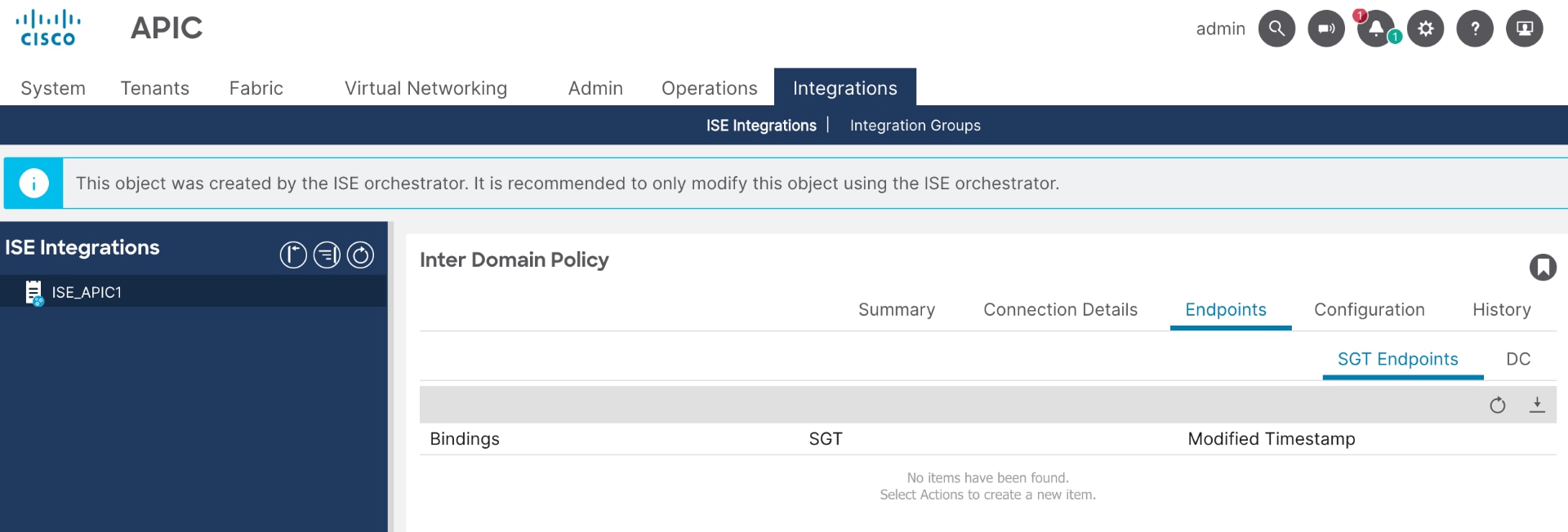Refresh the ISE Integrations navigation tree
This screenshot has height=532, width=1568.
[x=360, y=255]
